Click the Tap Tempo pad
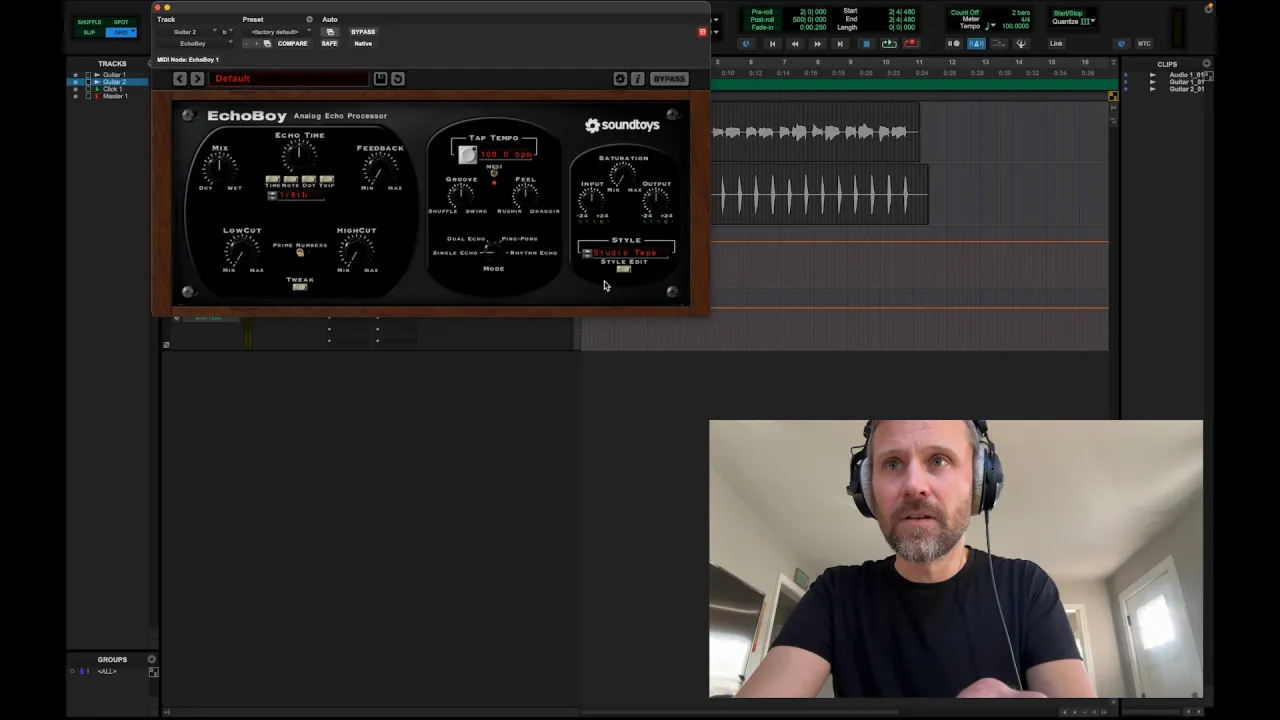The image size is (1280, 720). click(467, 154)
